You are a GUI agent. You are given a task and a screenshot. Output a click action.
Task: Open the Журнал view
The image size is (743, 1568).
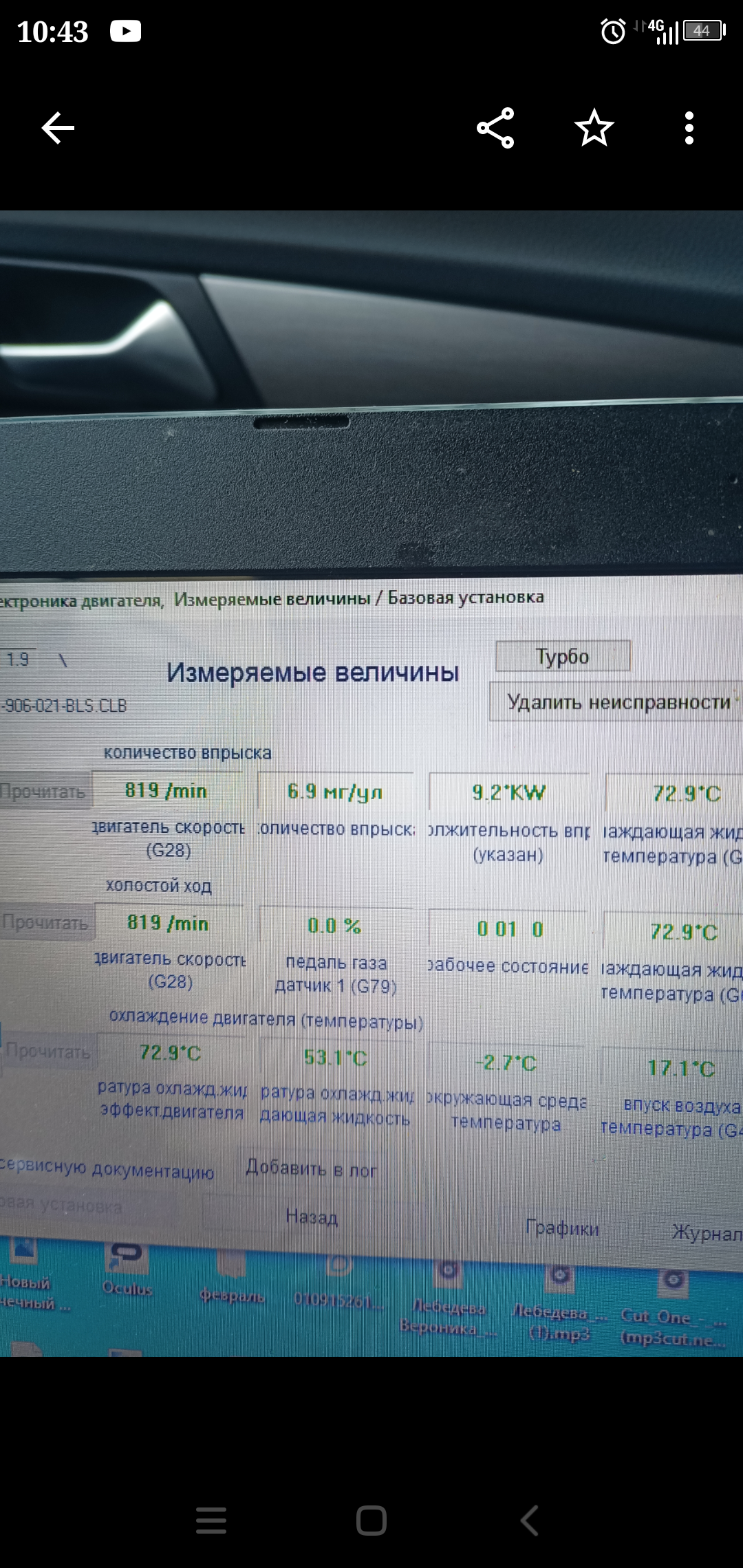click(x=705, y=1232)
